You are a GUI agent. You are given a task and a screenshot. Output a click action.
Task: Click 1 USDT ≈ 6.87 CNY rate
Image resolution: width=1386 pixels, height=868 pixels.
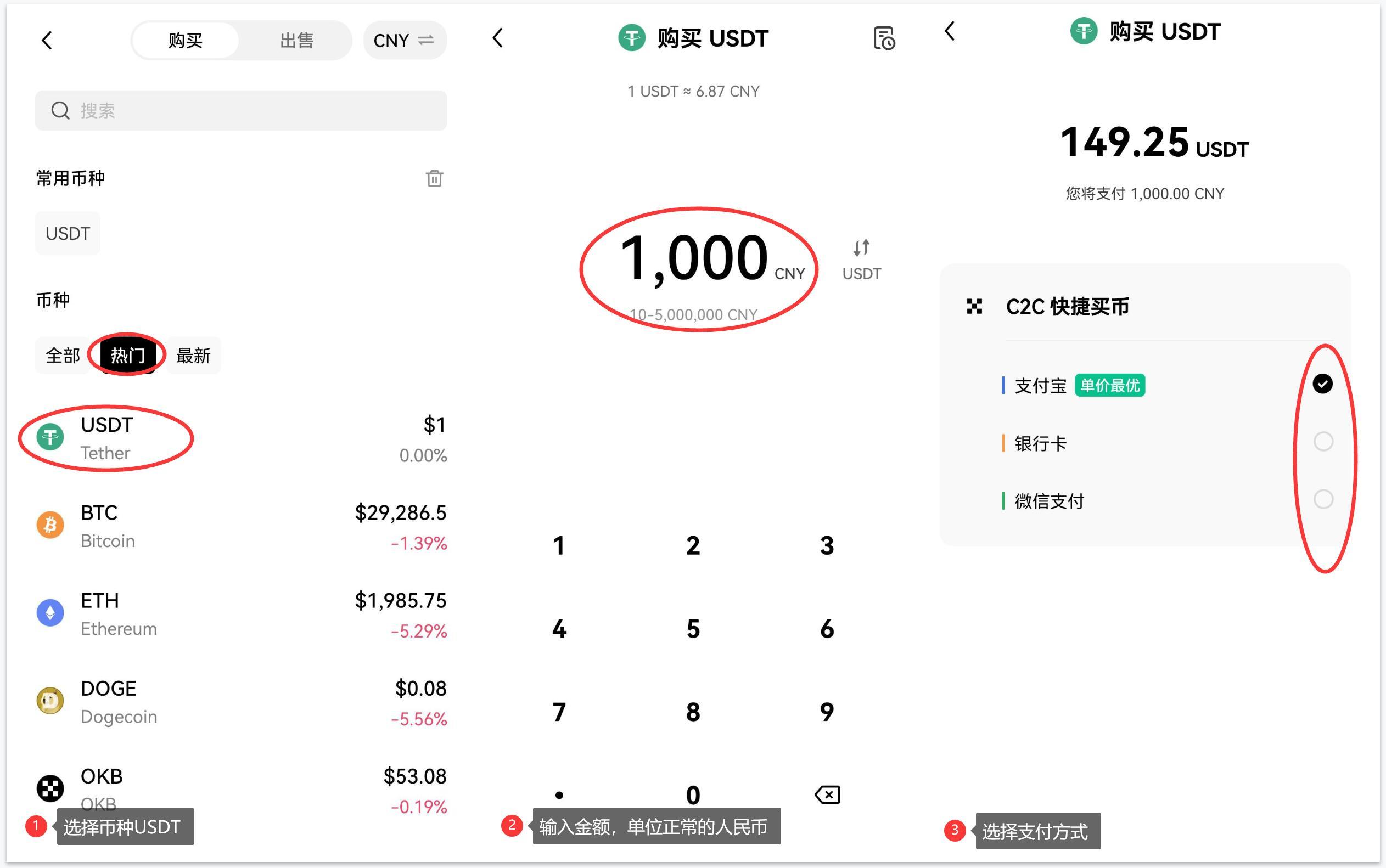693,91
